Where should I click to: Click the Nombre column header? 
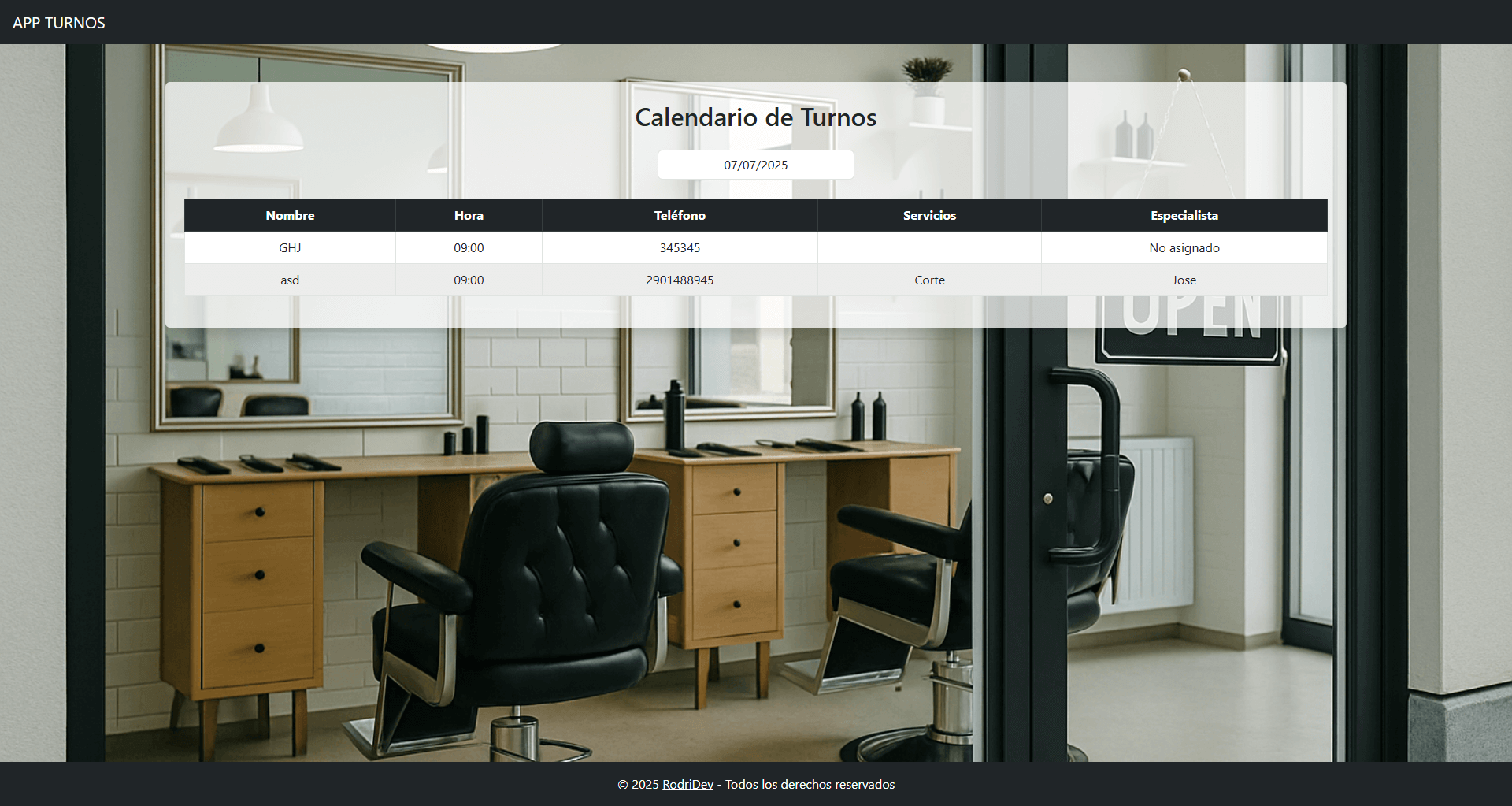pyautogui.click(x=290, y=215)
